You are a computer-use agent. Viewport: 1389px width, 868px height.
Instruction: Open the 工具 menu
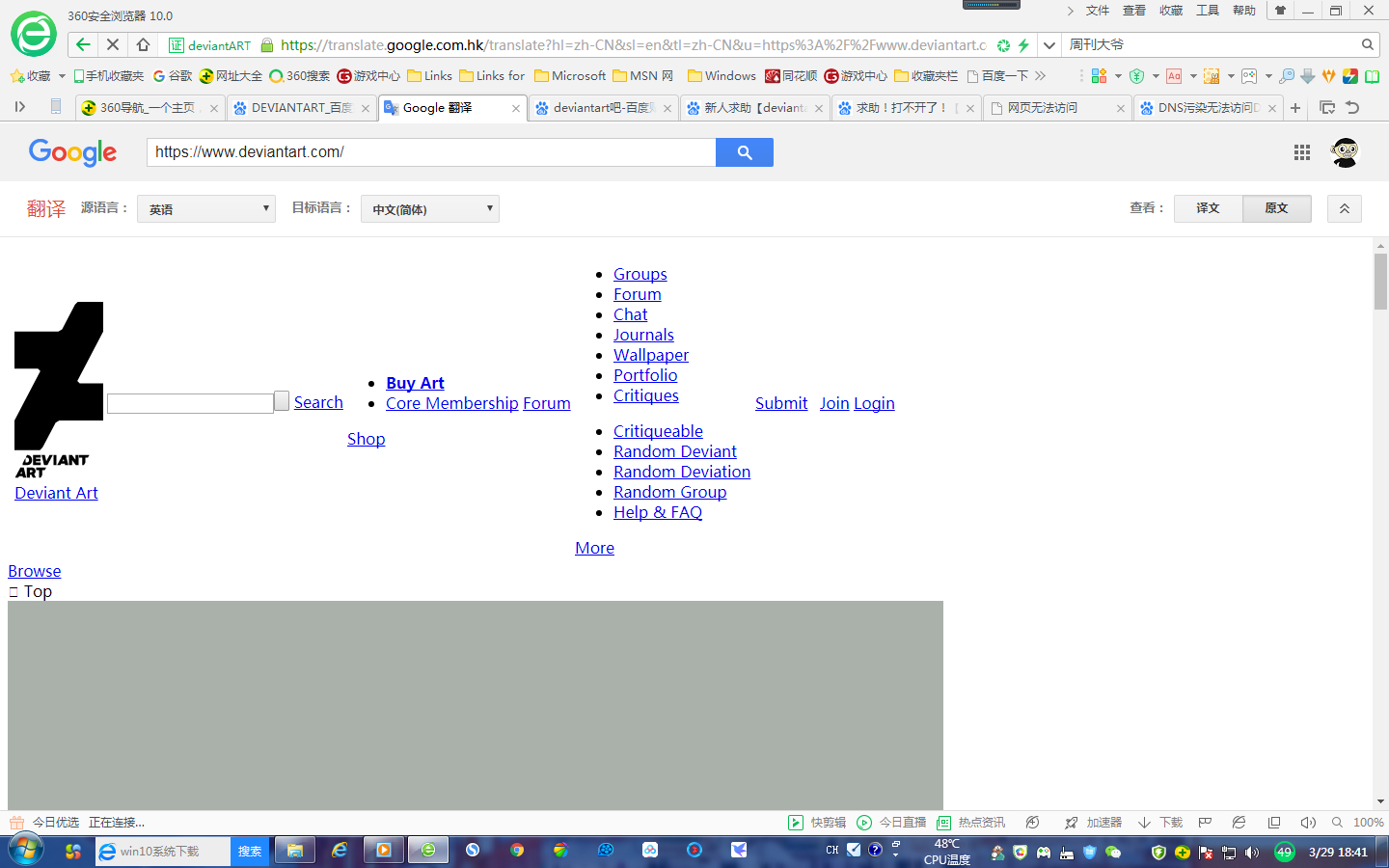click(1208, 11)
